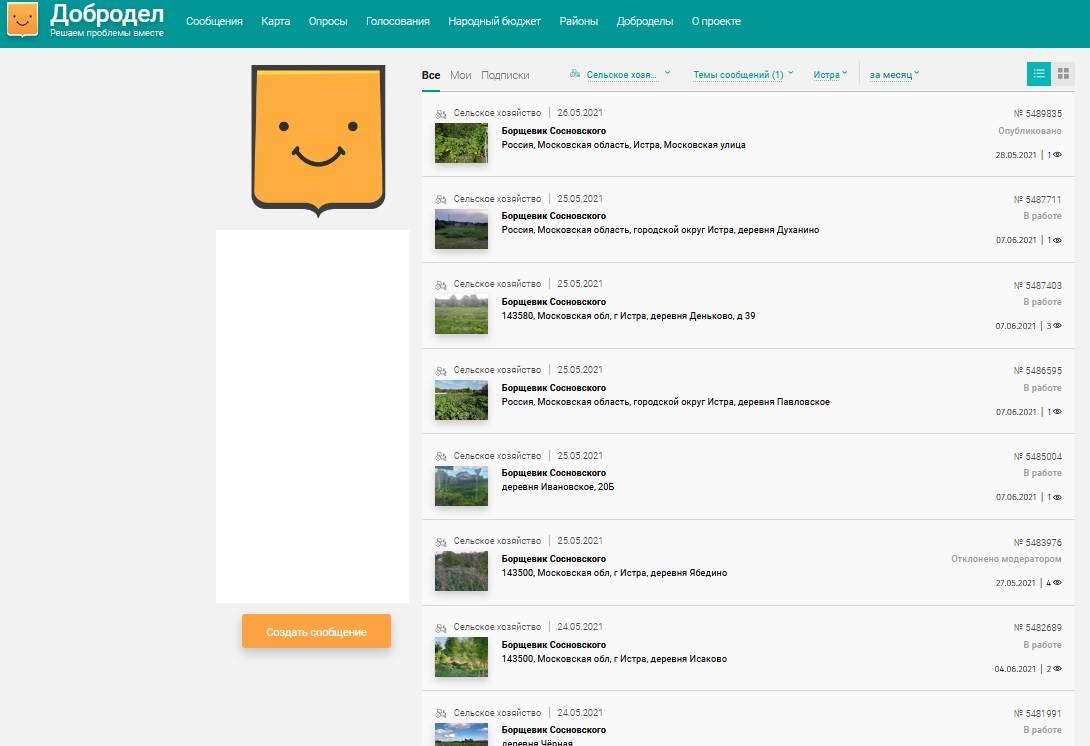Expand the Сельское хозяйство category dropdown
The height and width of the screenshot is (746, 1090).
point(628,75)
